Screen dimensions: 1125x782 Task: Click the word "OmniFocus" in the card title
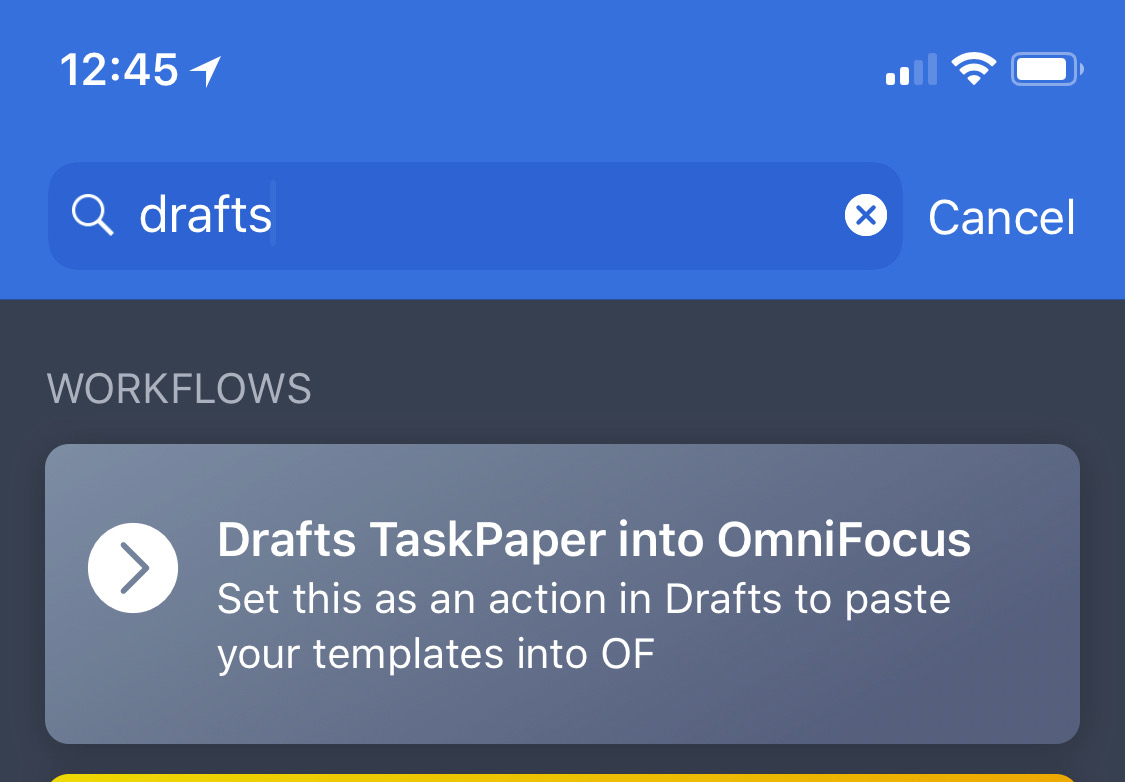tap(844, 540)
